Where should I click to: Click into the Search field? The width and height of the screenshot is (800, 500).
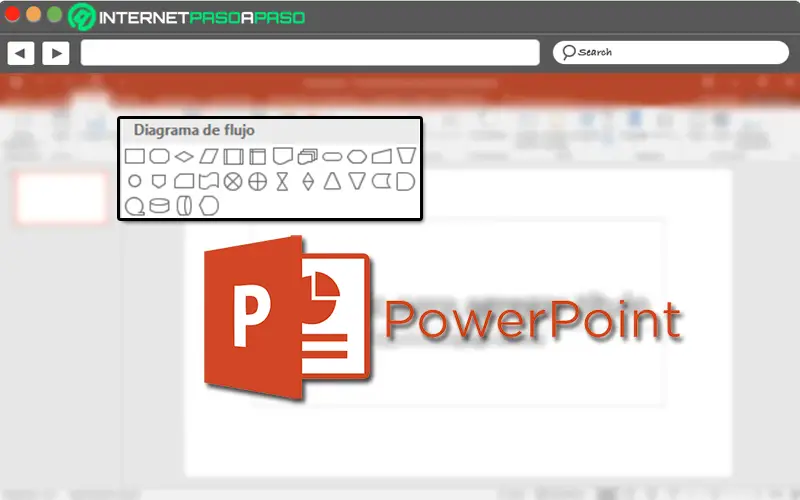[671, 52]
